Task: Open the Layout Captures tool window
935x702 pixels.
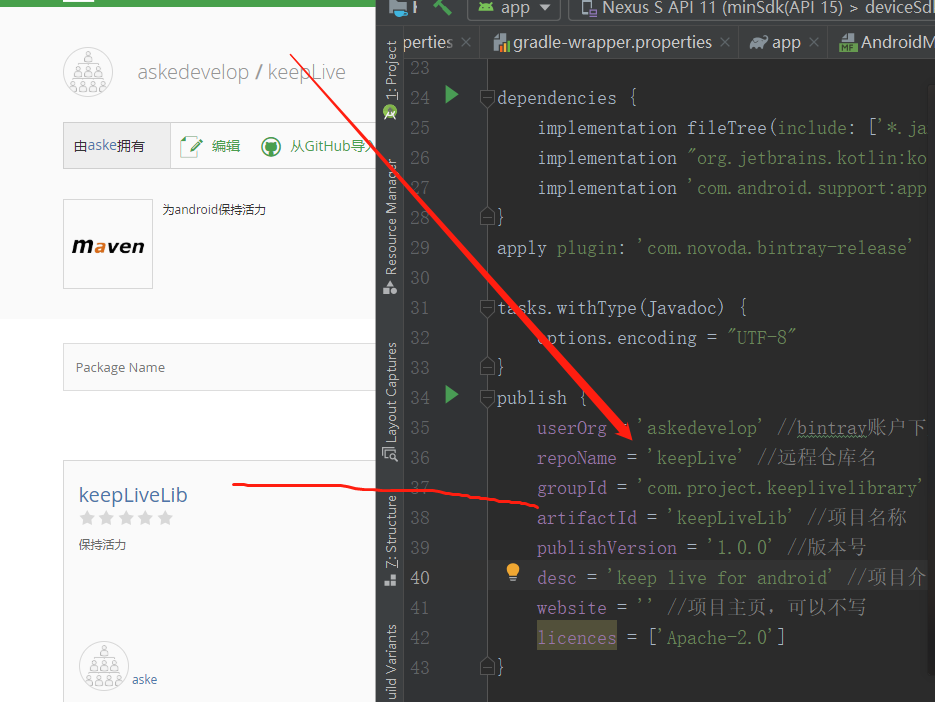Action: tap(391, 392)
